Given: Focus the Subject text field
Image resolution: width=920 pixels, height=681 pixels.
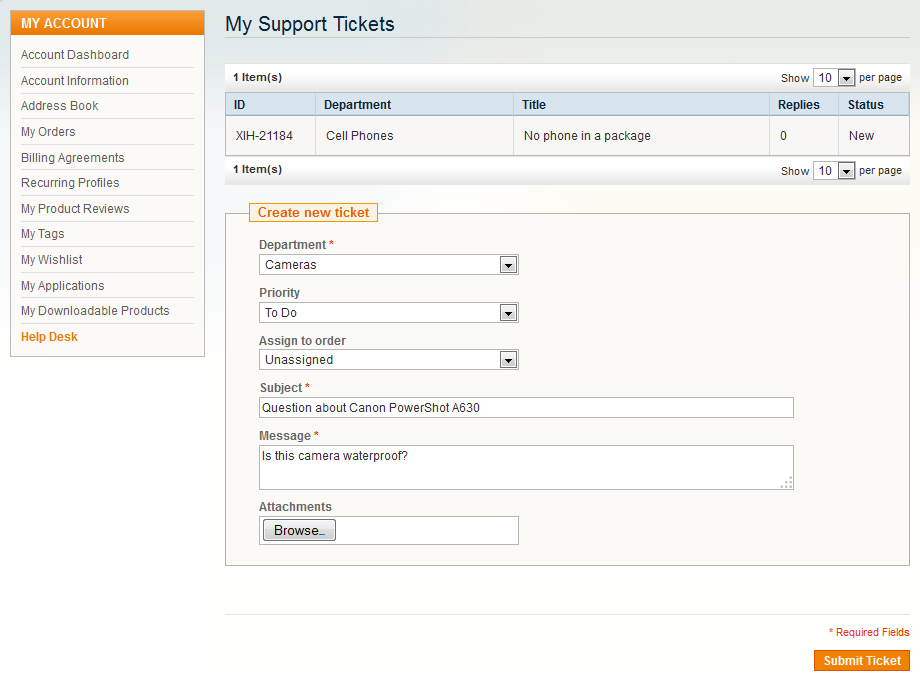Looking at the screenshot, I should click(x=526, y=408).
